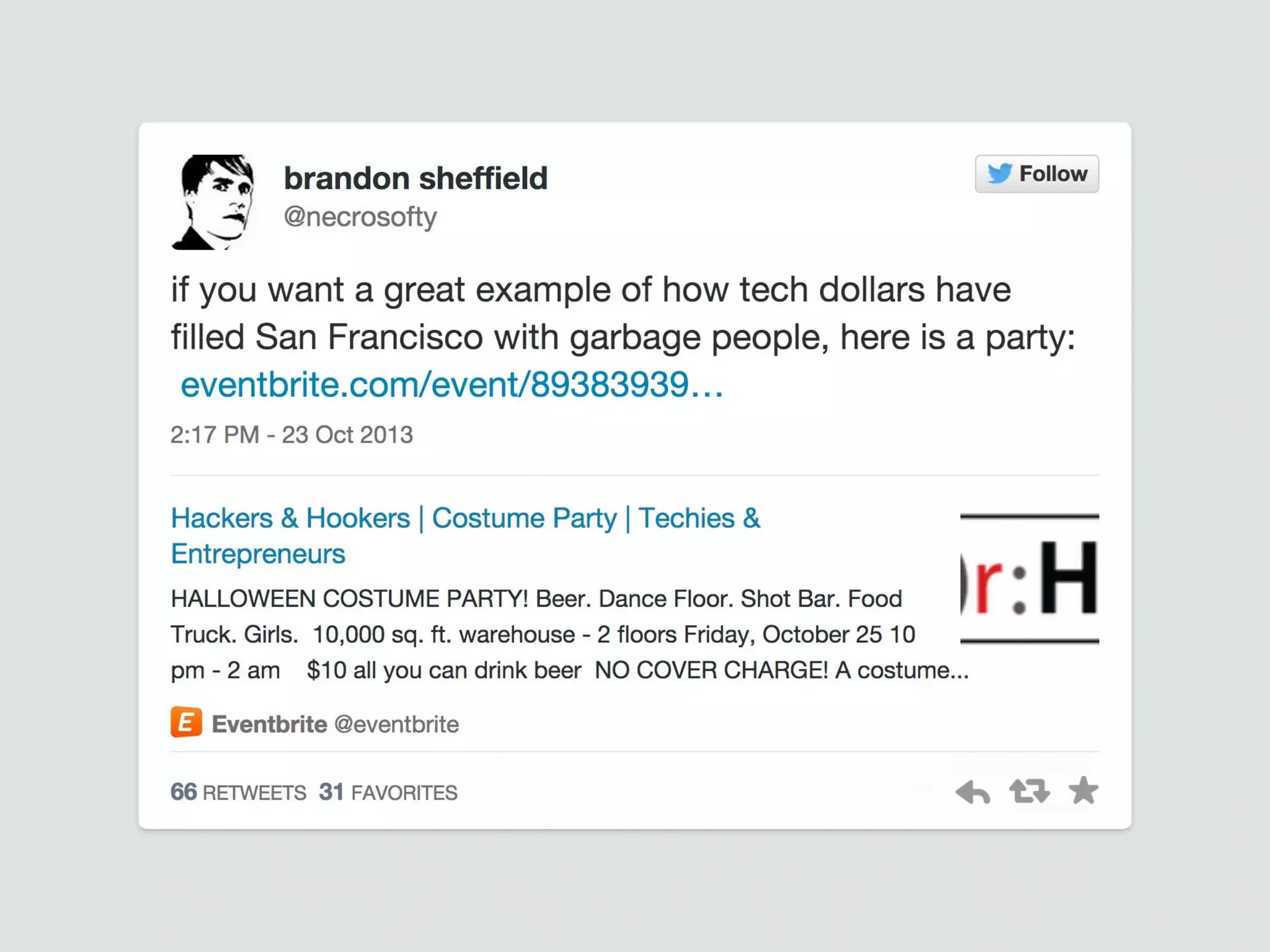Open the brandon sheffield display name link

415,178
